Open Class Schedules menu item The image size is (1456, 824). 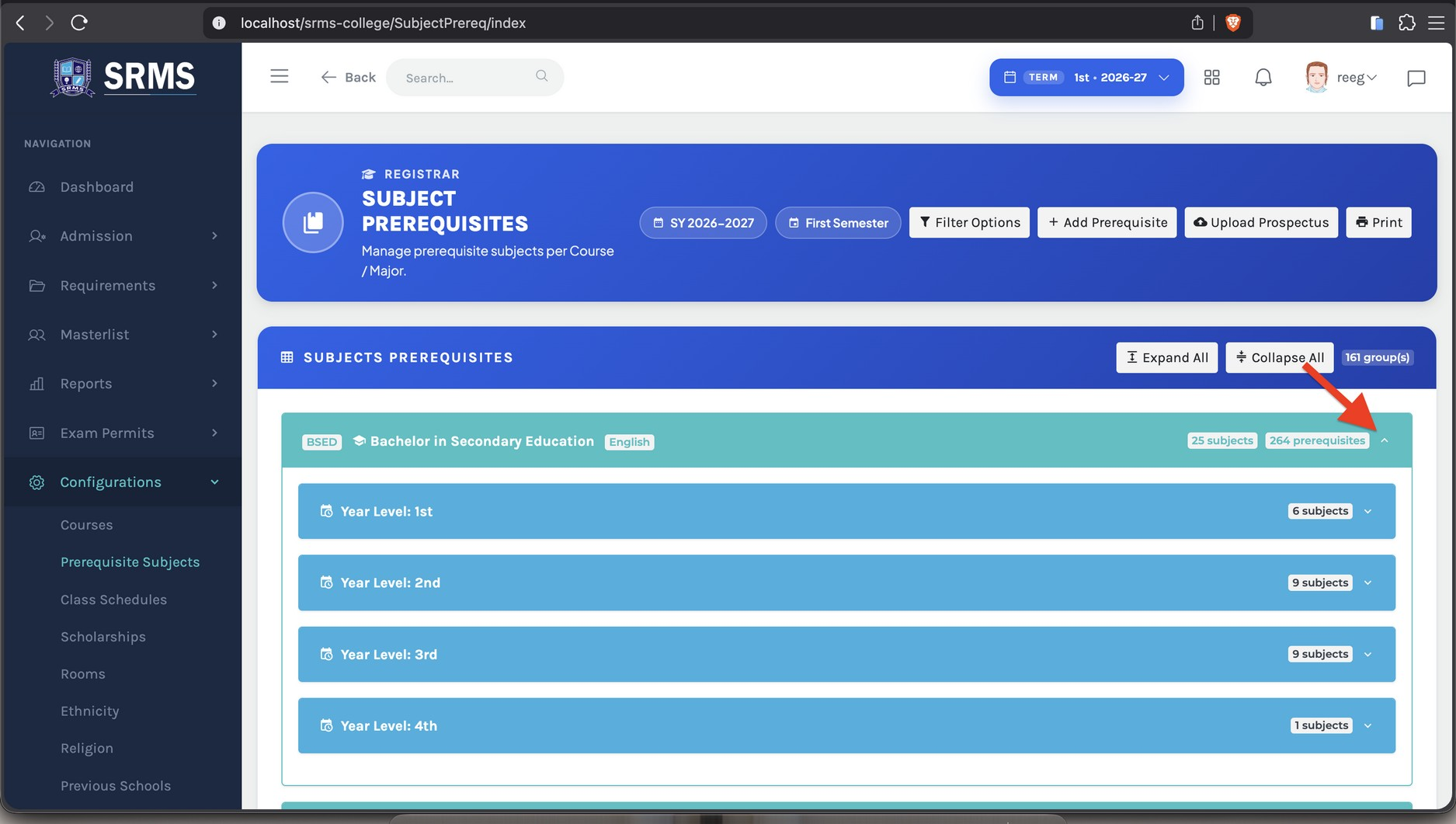114,600
